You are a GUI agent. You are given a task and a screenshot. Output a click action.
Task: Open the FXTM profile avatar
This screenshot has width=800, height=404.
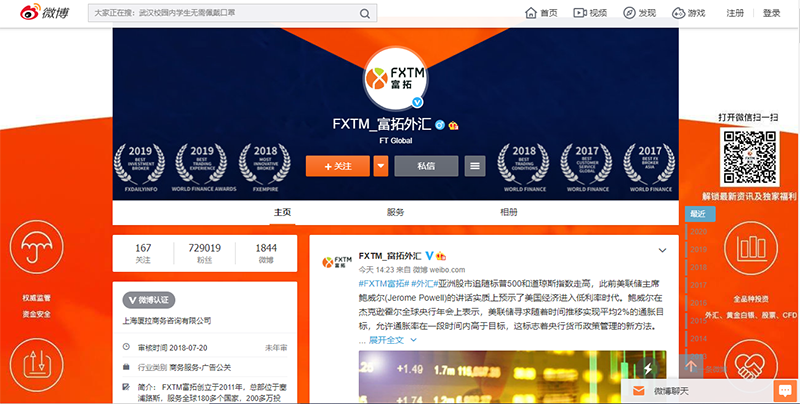tap(395, 79)
